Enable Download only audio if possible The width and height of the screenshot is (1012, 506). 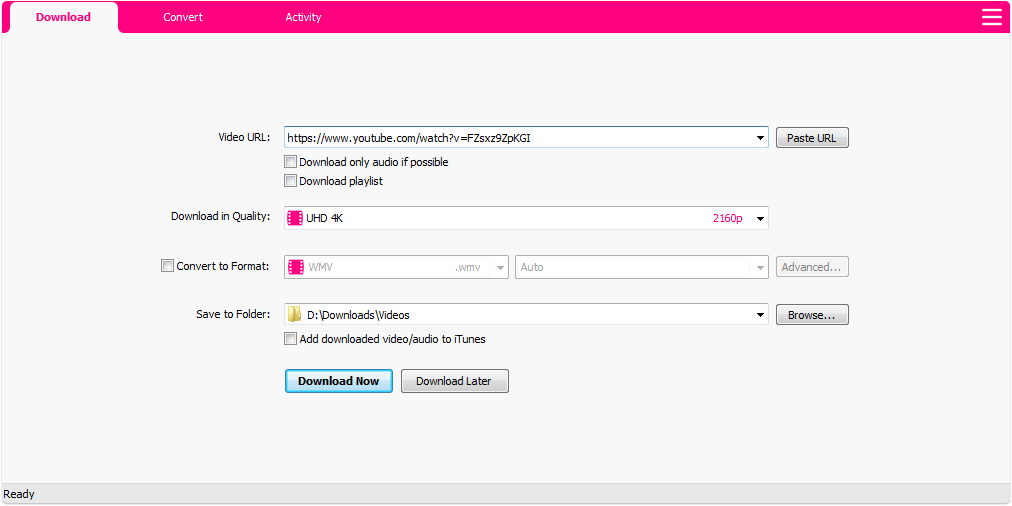290,162
